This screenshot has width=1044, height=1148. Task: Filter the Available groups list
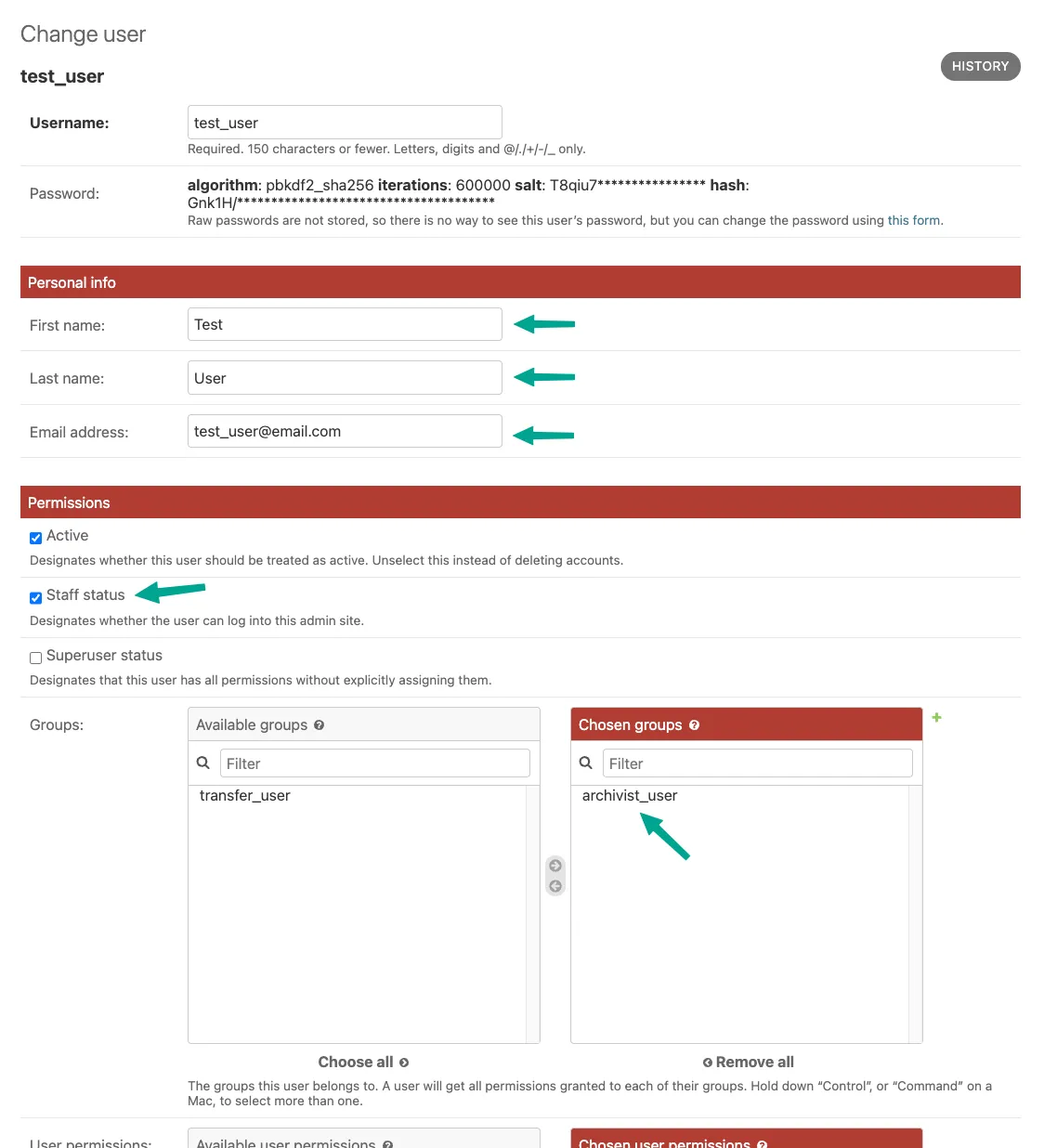(375, 763)
